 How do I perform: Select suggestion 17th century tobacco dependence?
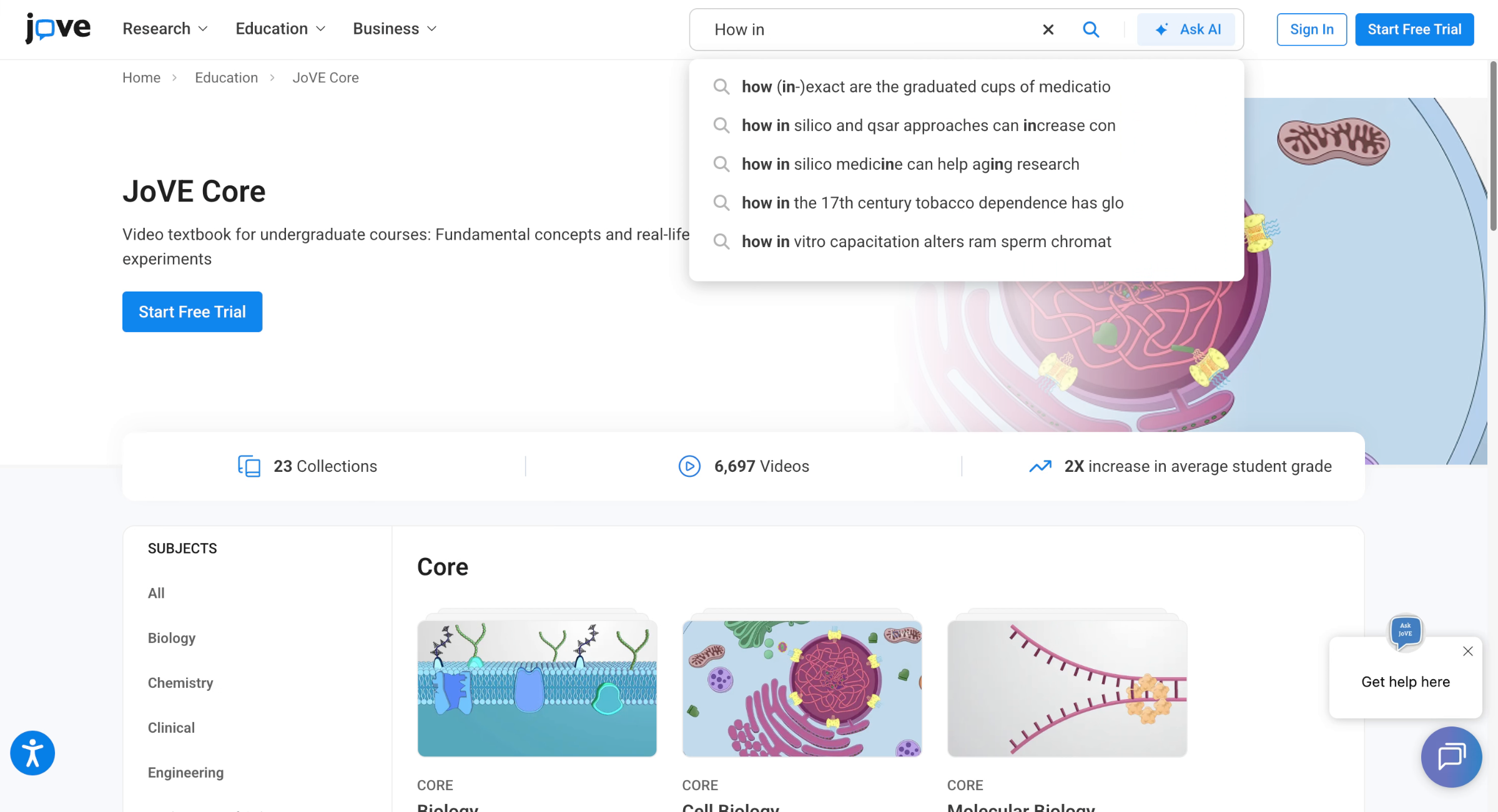(966, 203)
